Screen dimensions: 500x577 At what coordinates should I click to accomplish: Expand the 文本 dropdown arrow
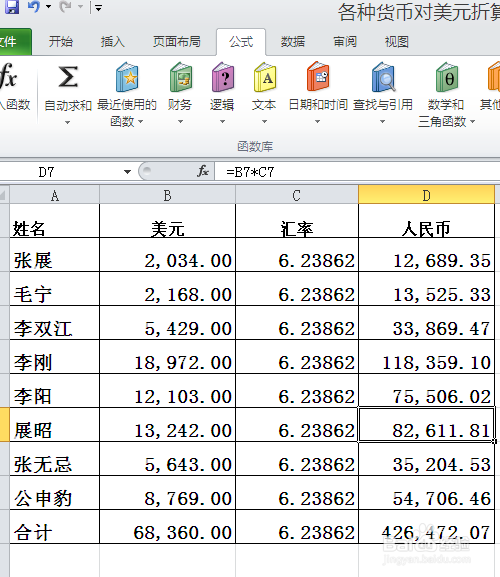click(264, 121)
